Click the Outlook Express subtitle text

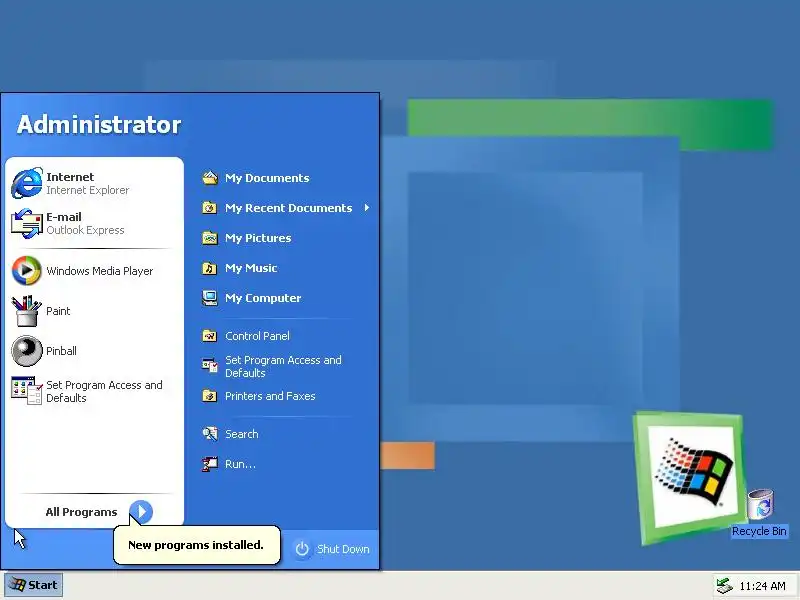(85, 230)
